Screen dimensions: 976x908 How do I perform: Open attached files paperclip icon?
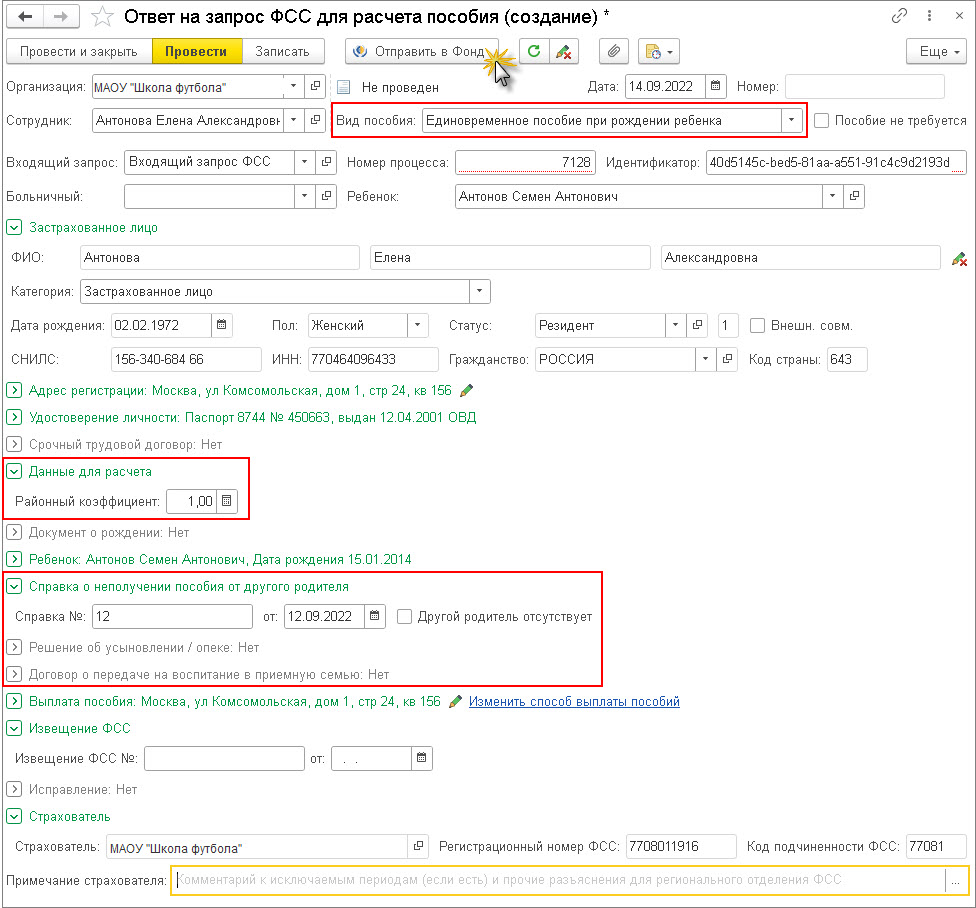point(614,51)
